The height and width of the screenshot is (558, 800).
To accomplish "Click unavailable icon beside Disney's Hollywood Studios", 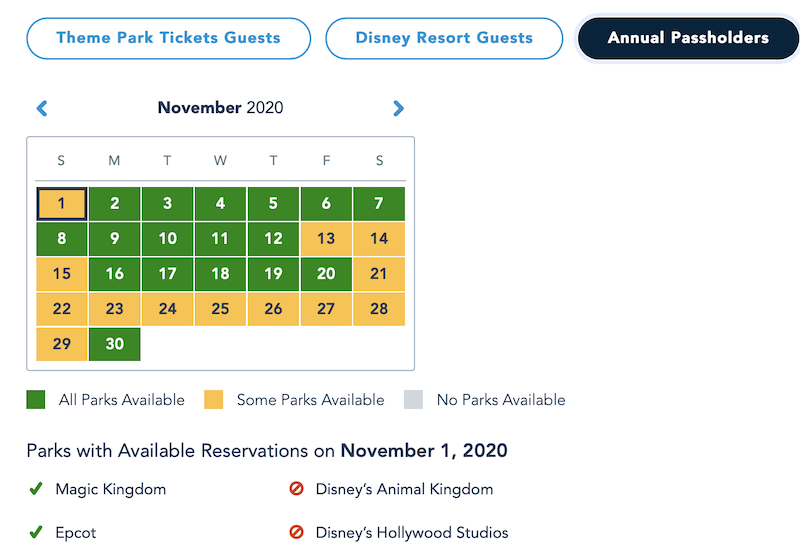I will click(x=296, y=532).
